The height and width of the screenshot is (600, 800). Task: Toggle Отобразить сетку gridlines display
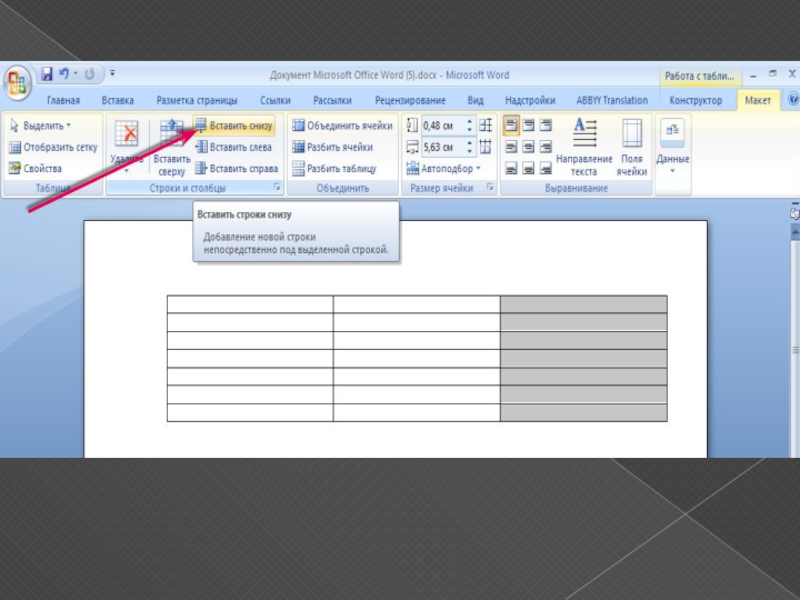(53, 147)
